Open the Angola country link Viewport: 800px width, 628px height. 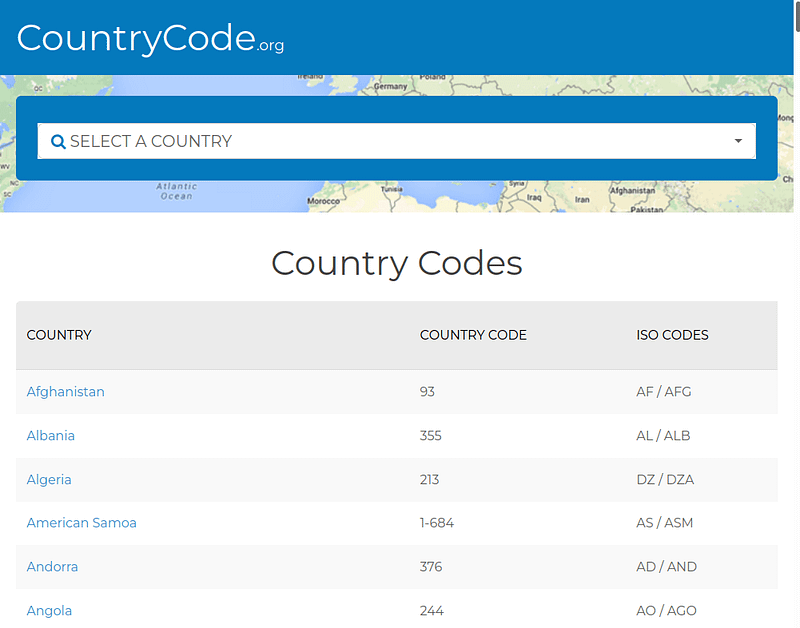coord(49,611)
